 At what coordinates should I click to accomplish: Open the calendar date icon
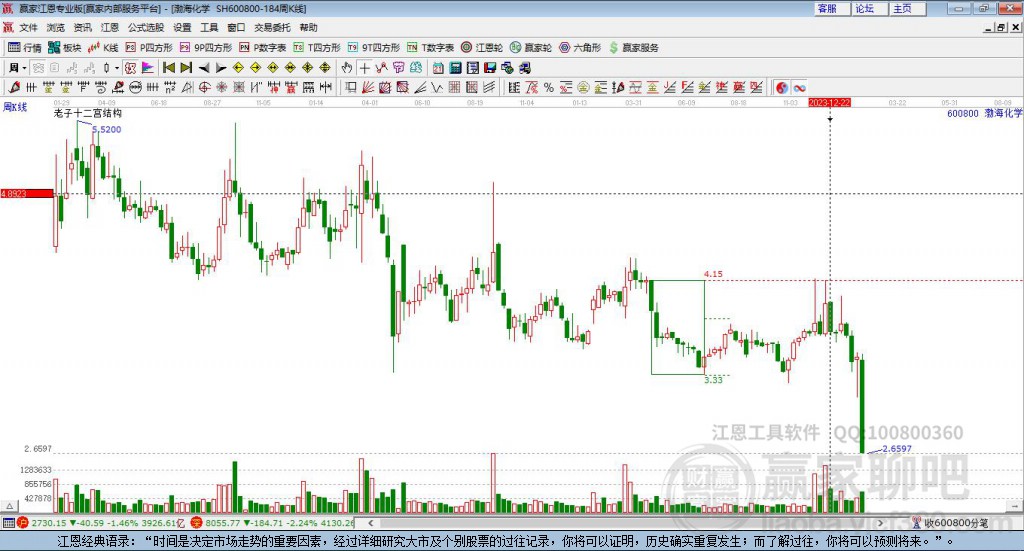point(438,68)
